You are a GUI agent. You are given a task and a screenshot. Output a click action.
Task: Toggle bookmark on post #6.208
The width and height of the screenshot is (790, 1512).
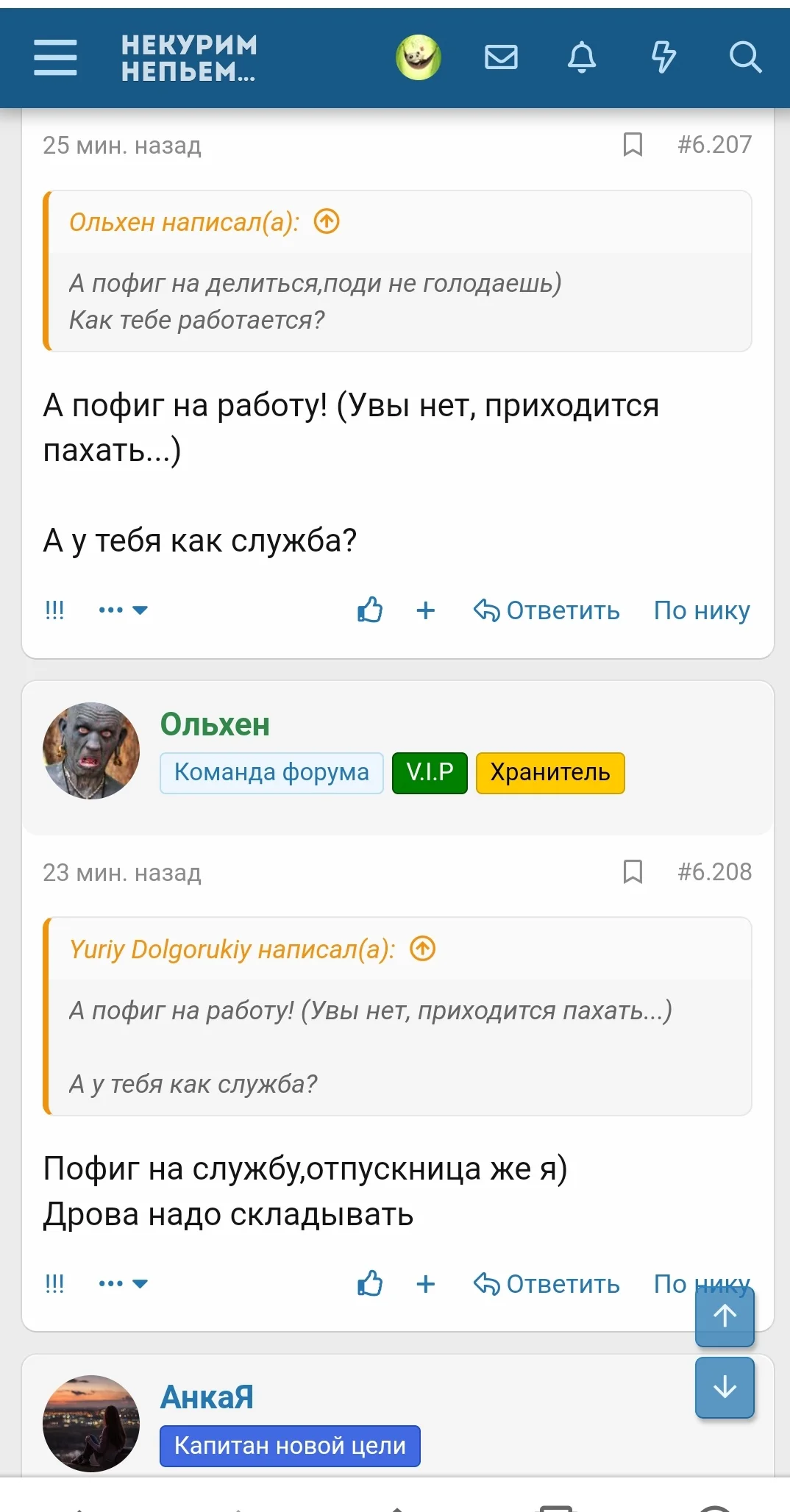click(x=633, y=872)
